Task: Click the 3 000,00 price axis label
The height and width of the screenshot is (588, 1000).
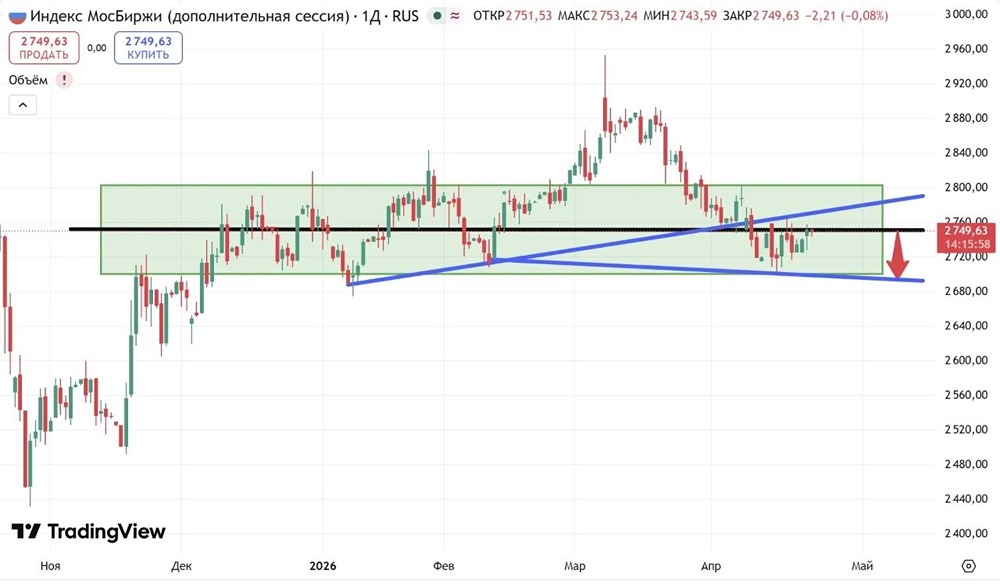Action: coord(966,14)
